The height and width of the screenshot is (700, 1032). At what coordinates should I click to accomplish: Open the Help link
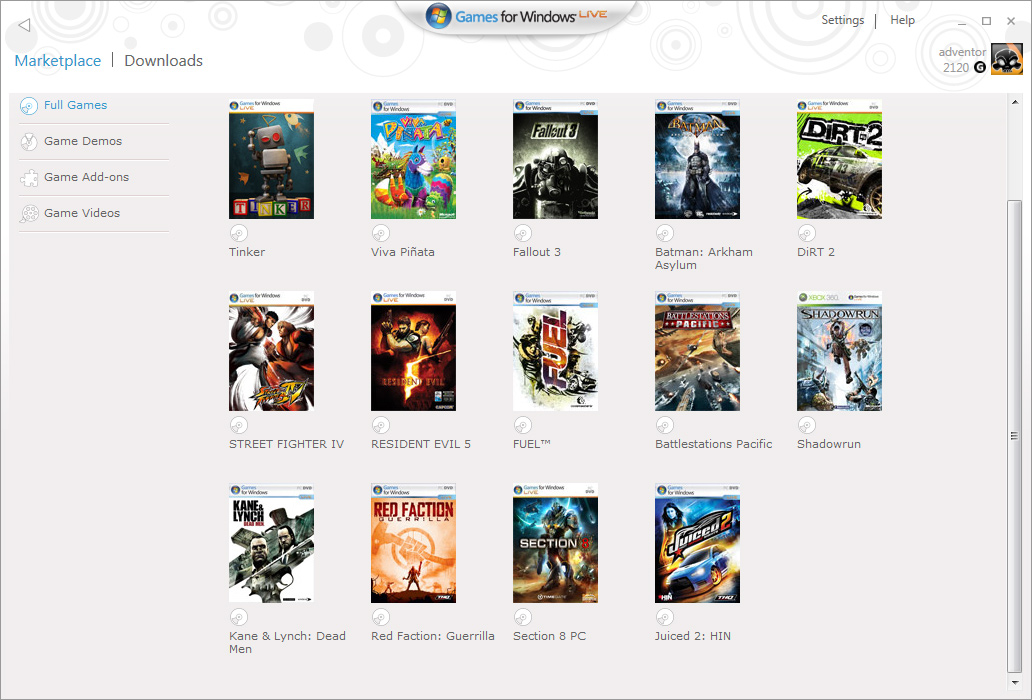click(902, 20)
